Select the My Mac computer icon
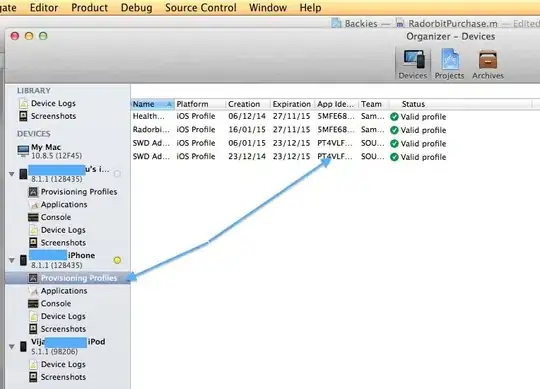This screenshot has width=540, height=389. coord(23,151)
